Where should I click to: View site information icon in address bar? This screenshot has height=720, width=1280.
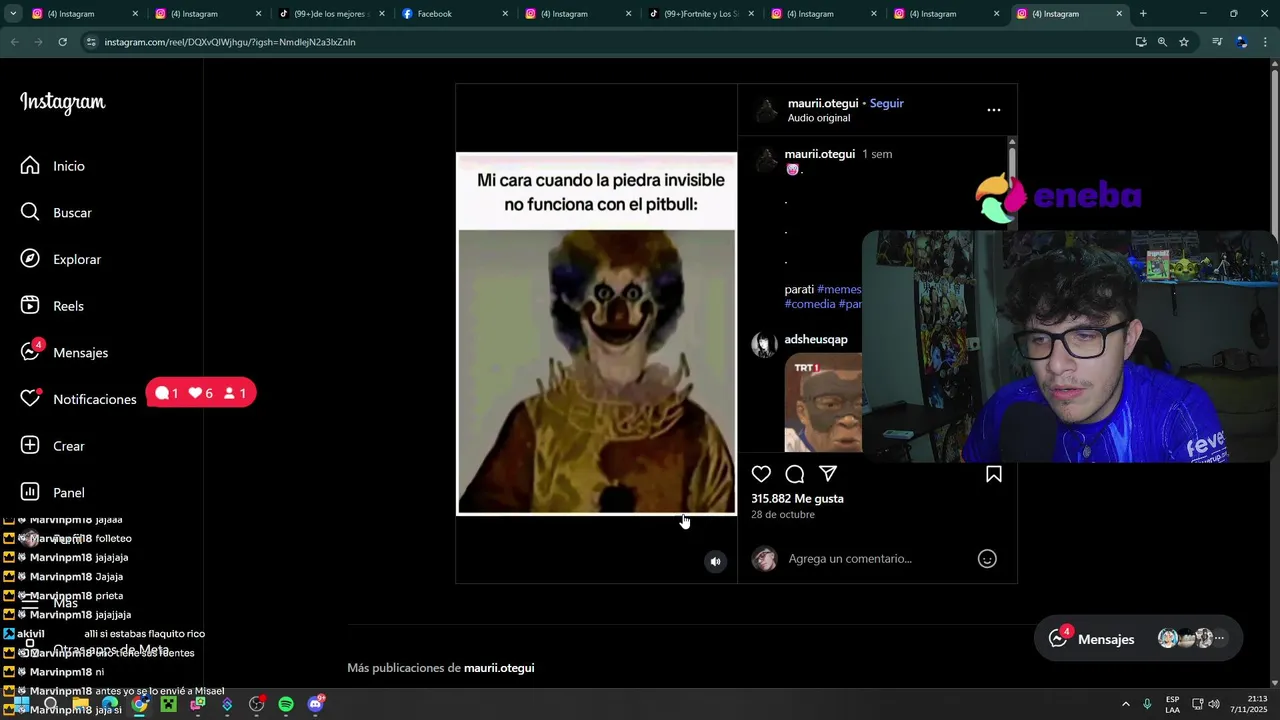tap(92, 42)
